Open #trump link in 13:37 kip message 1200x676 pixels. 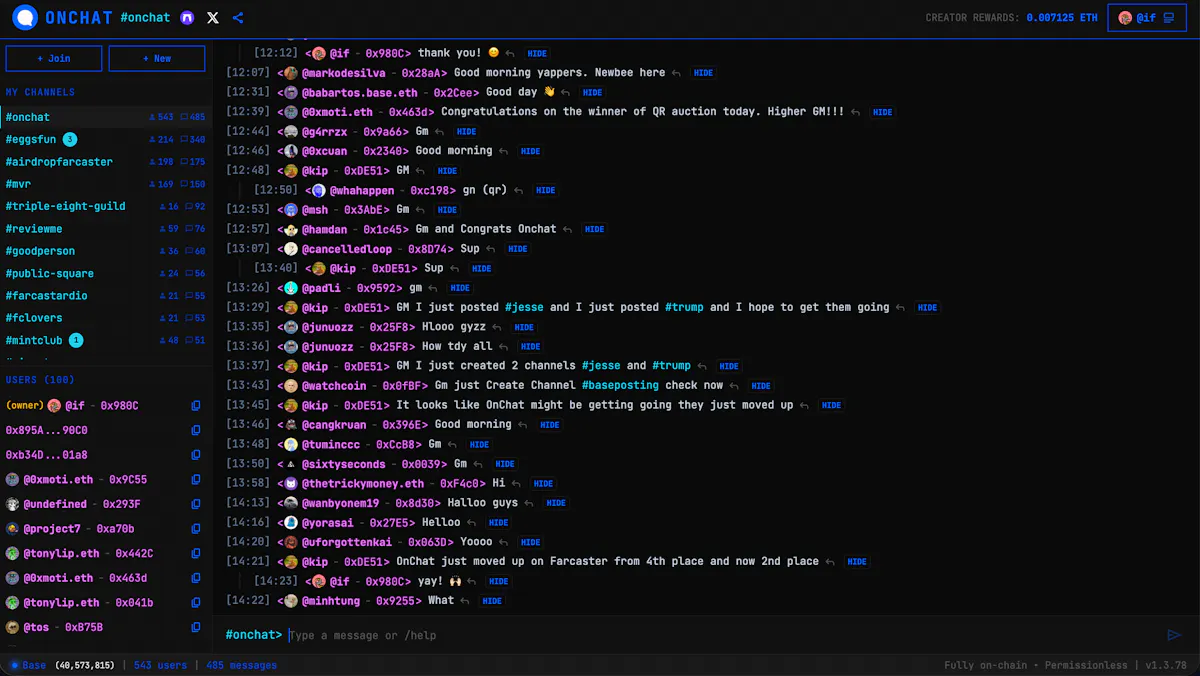coord(671,366)
